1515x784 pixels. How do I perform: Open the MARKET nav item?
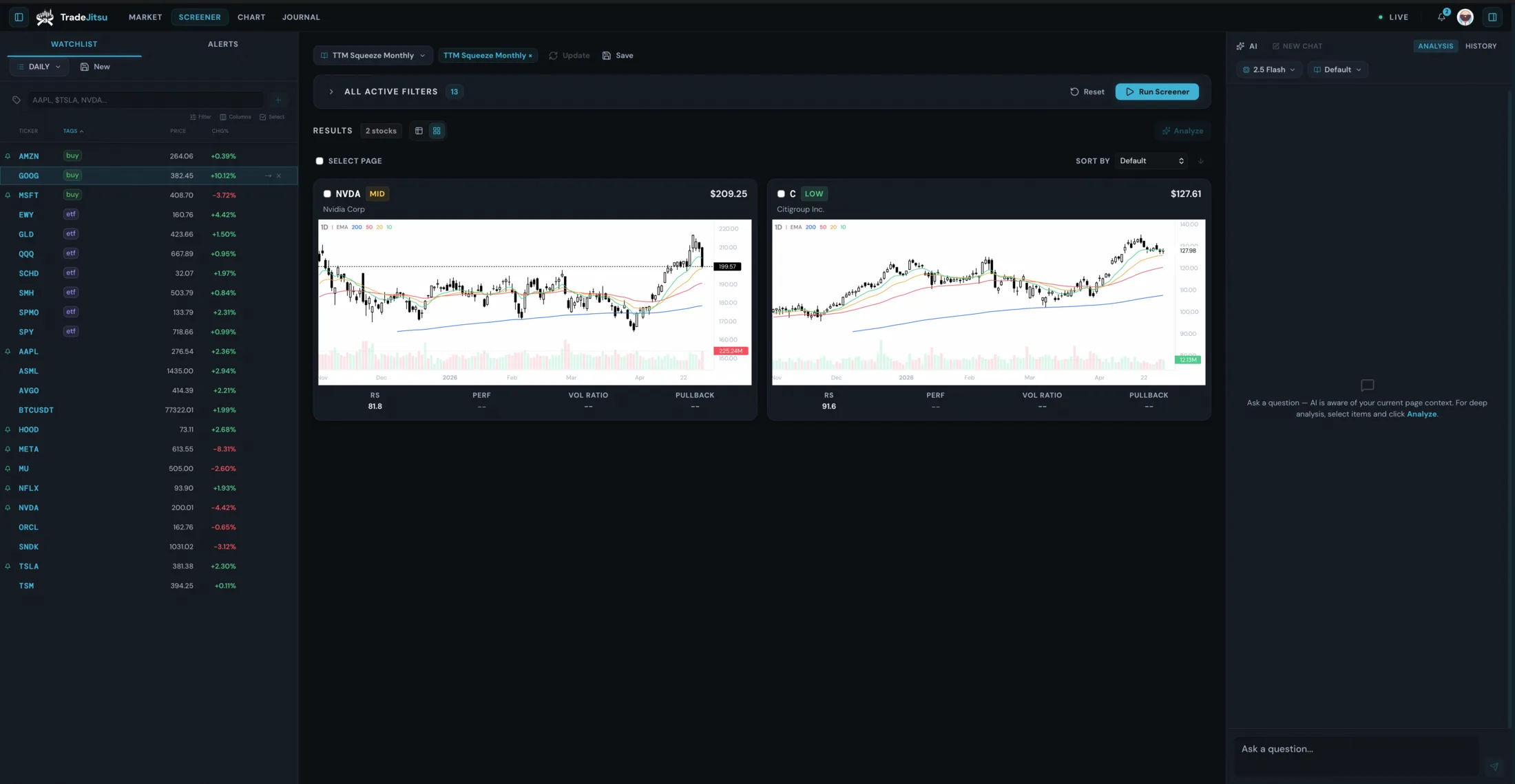pyautogui.click(x=145, y=17)
